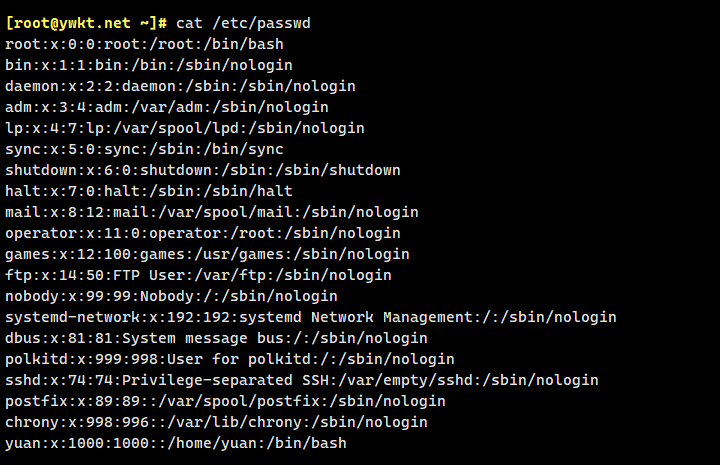Click the Nobody account line
The image size is (720, 465).
click(172, 296)
